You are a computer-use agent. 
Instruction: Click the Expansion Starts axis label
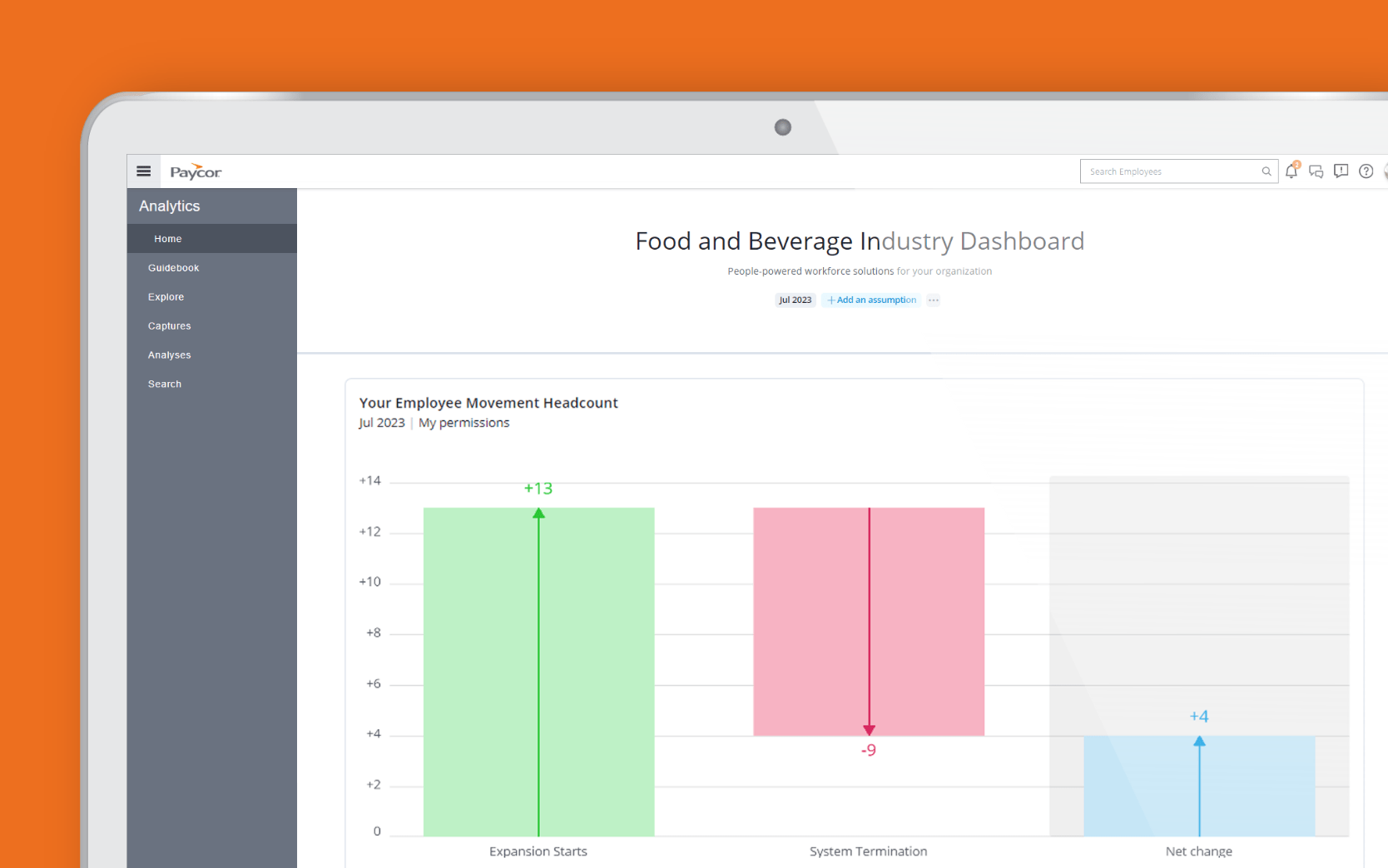pyautogui.click(x=538, y=851)
